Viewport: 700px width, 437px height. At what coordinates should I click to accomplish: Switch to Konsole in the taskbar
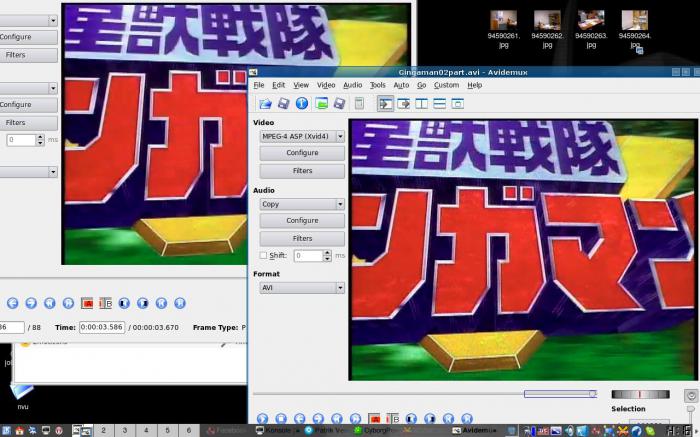277,431
